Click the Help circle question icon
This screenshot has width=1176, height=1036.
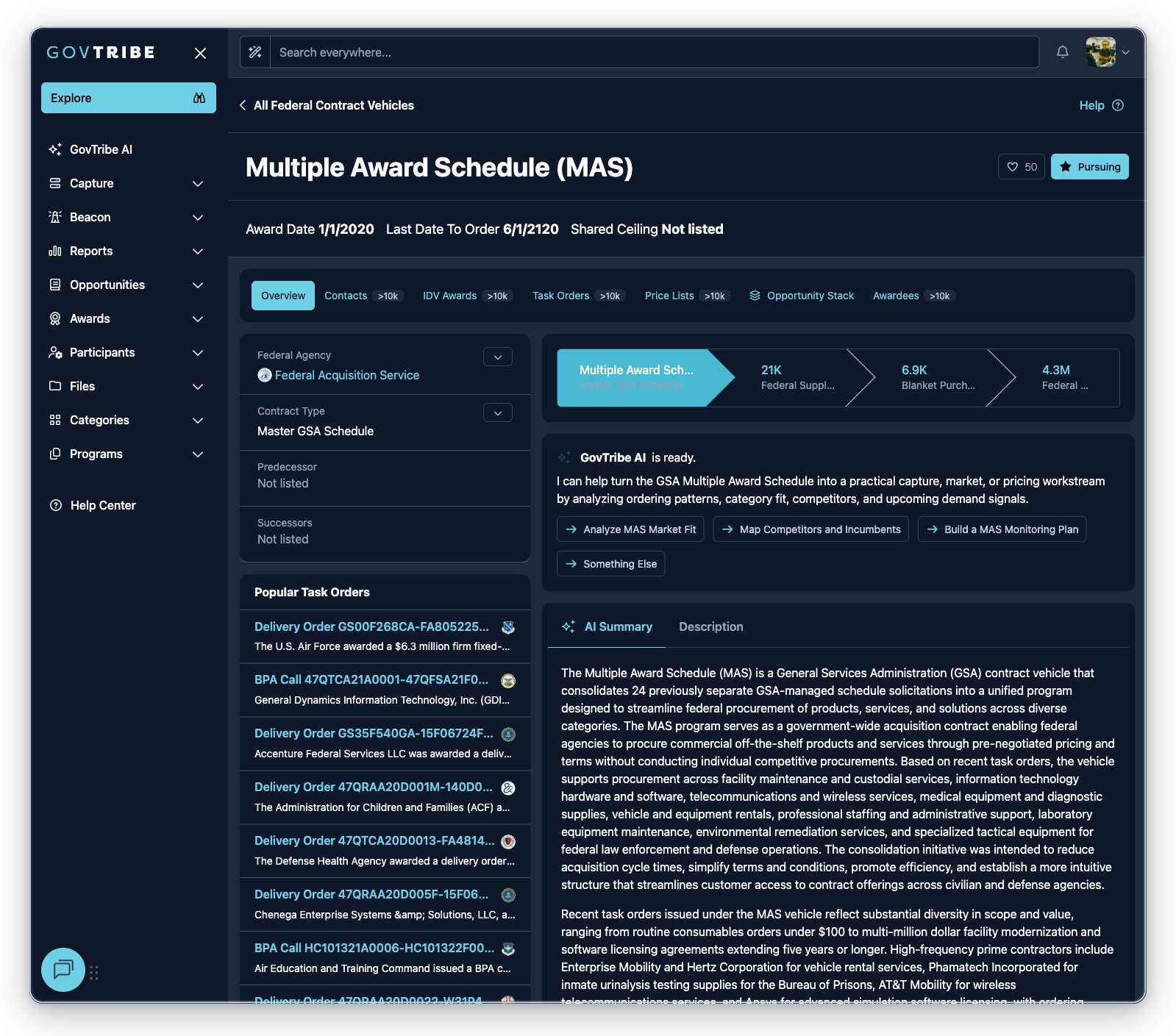(x=1118, y=105)
